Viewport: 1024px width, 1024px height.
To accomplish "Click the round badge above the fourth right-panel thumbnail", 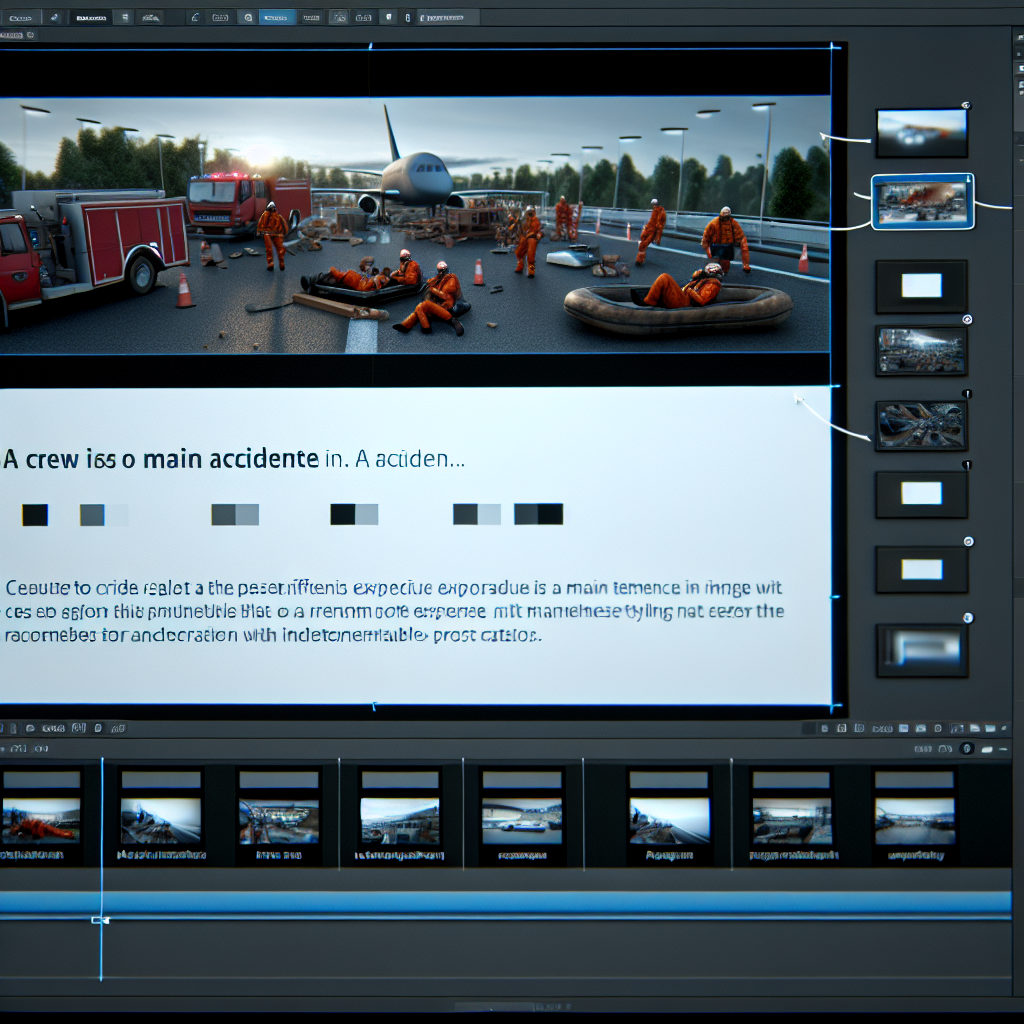I will [x=966, y=320].
